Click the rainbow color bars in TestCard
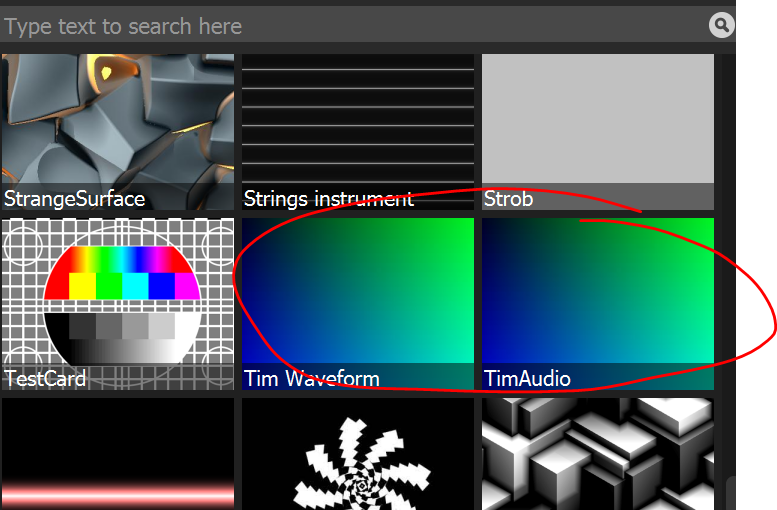The width and height of the screenshot is (777, 510). [x=120, y=273]
